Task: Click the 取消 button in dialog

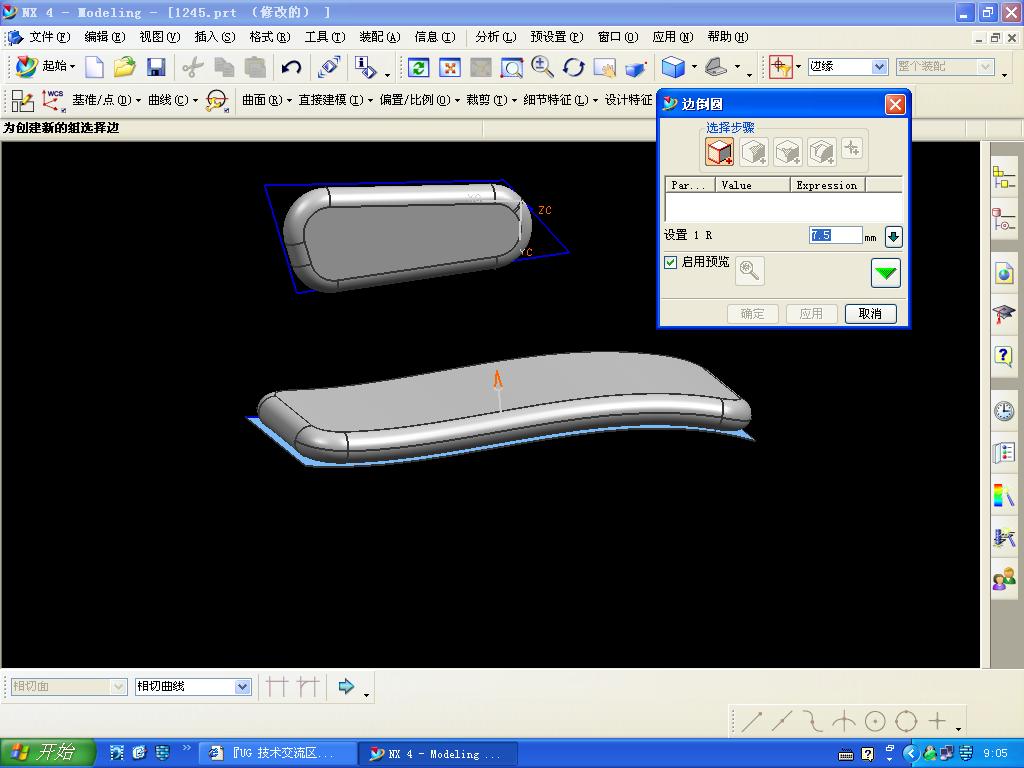Action: click(870, 313)
